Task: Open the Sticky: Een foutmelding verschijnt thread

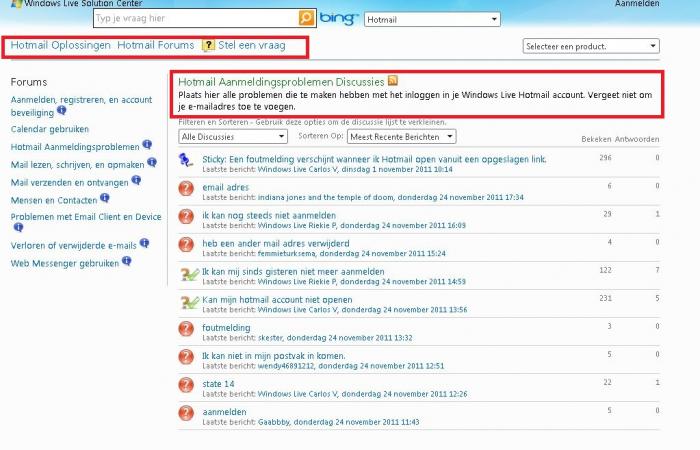Action: click(x=374, y=159)
